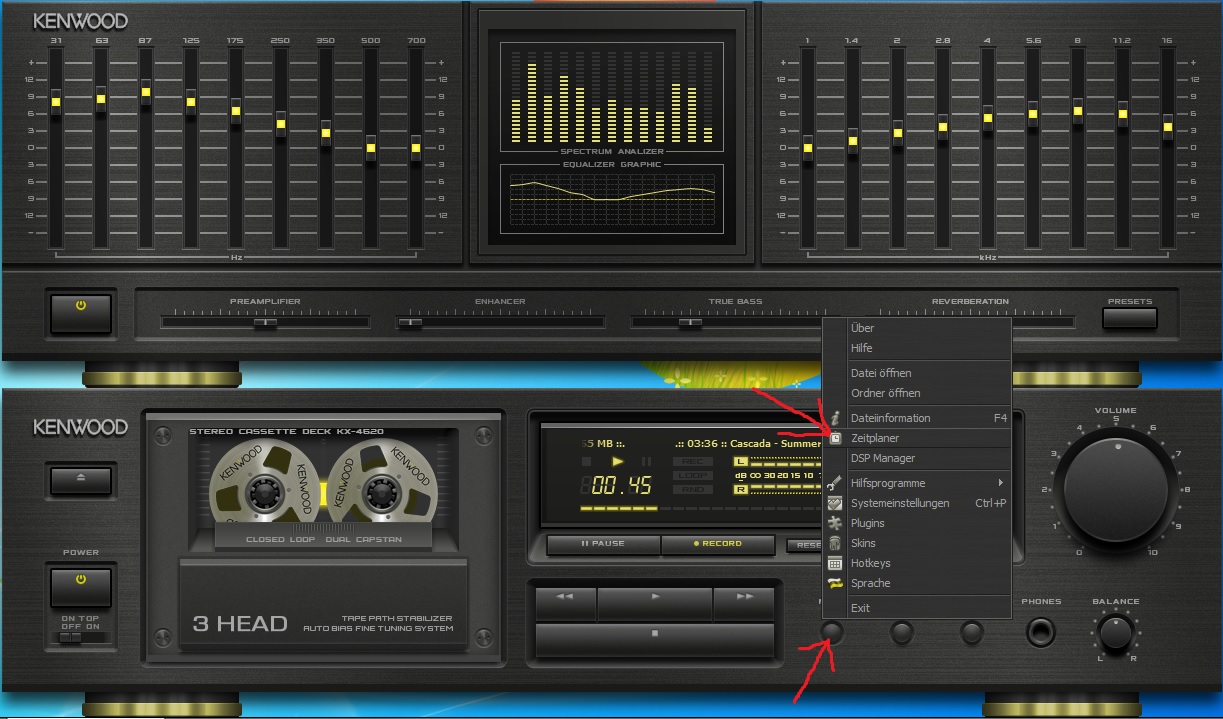This screenshot has width=1223, height=719.
Task: Open Zeitplaner via its clock icon
Action: (835, 438)
